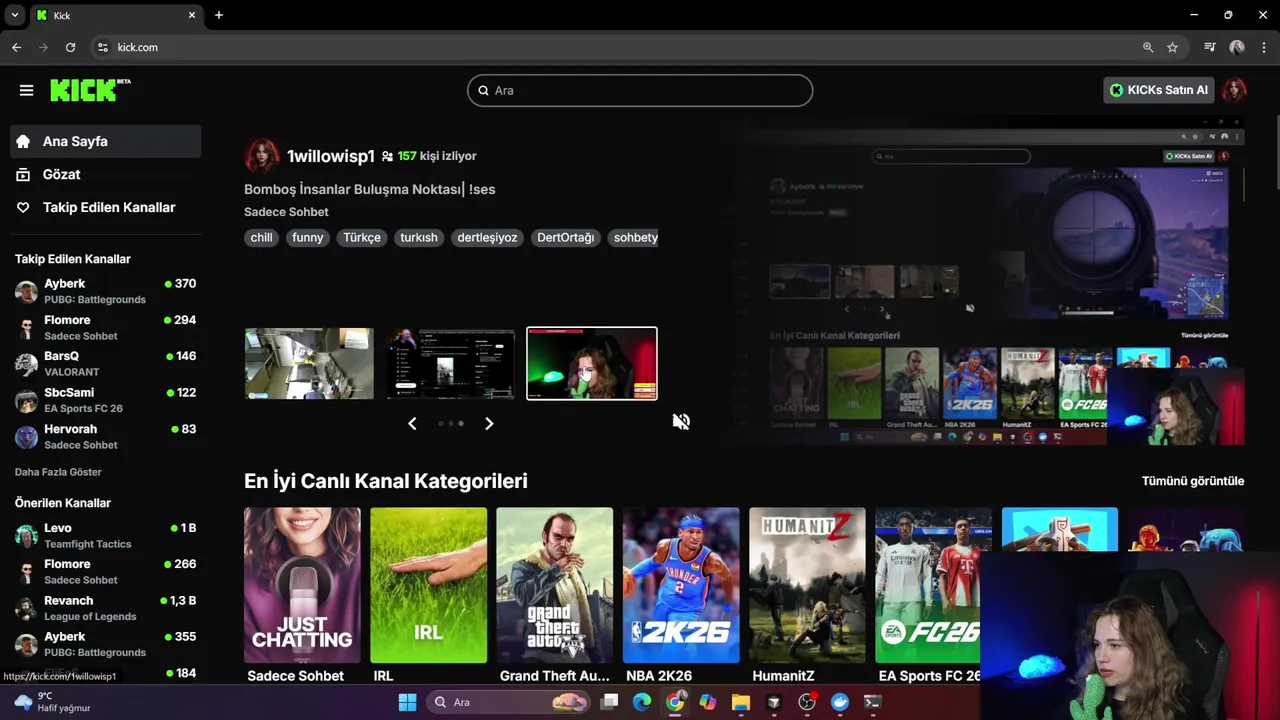The image size is (1280, 720).
Task: Click the address bar URL kick.com
Action: tap(137, 47)
